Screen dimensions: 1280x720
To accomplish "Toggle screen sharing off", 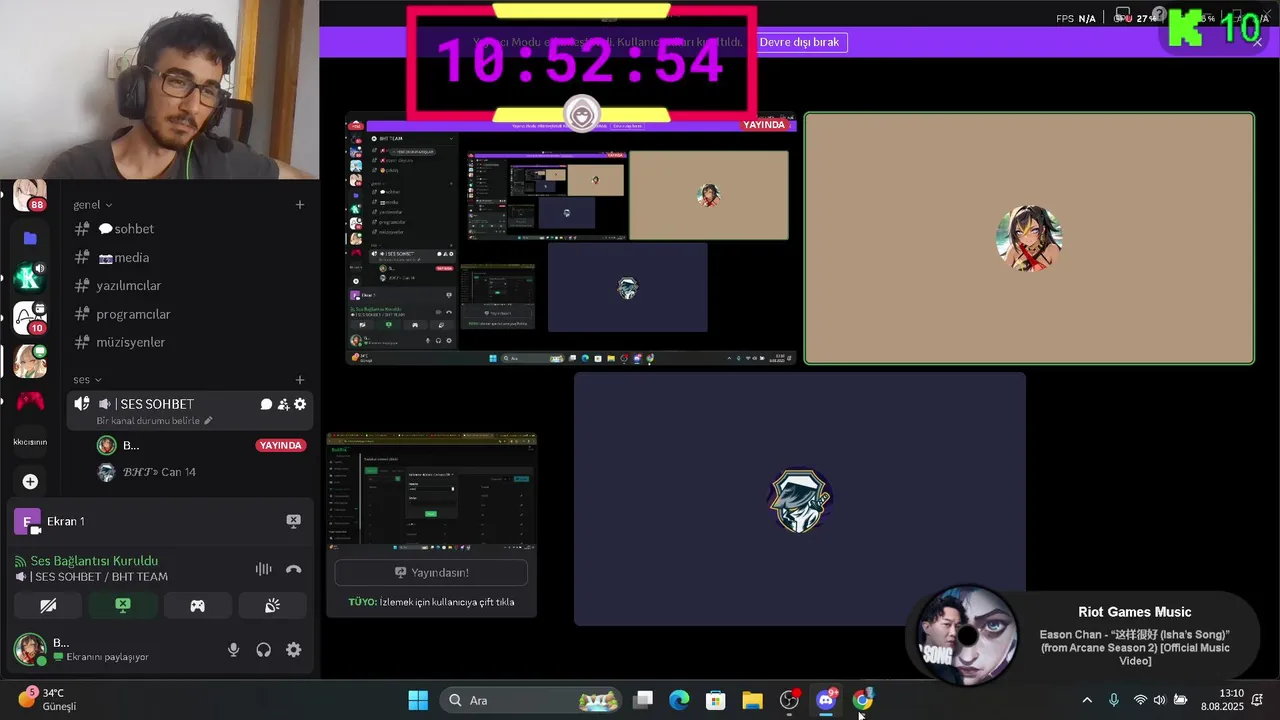I will click(x=122, y=605).
